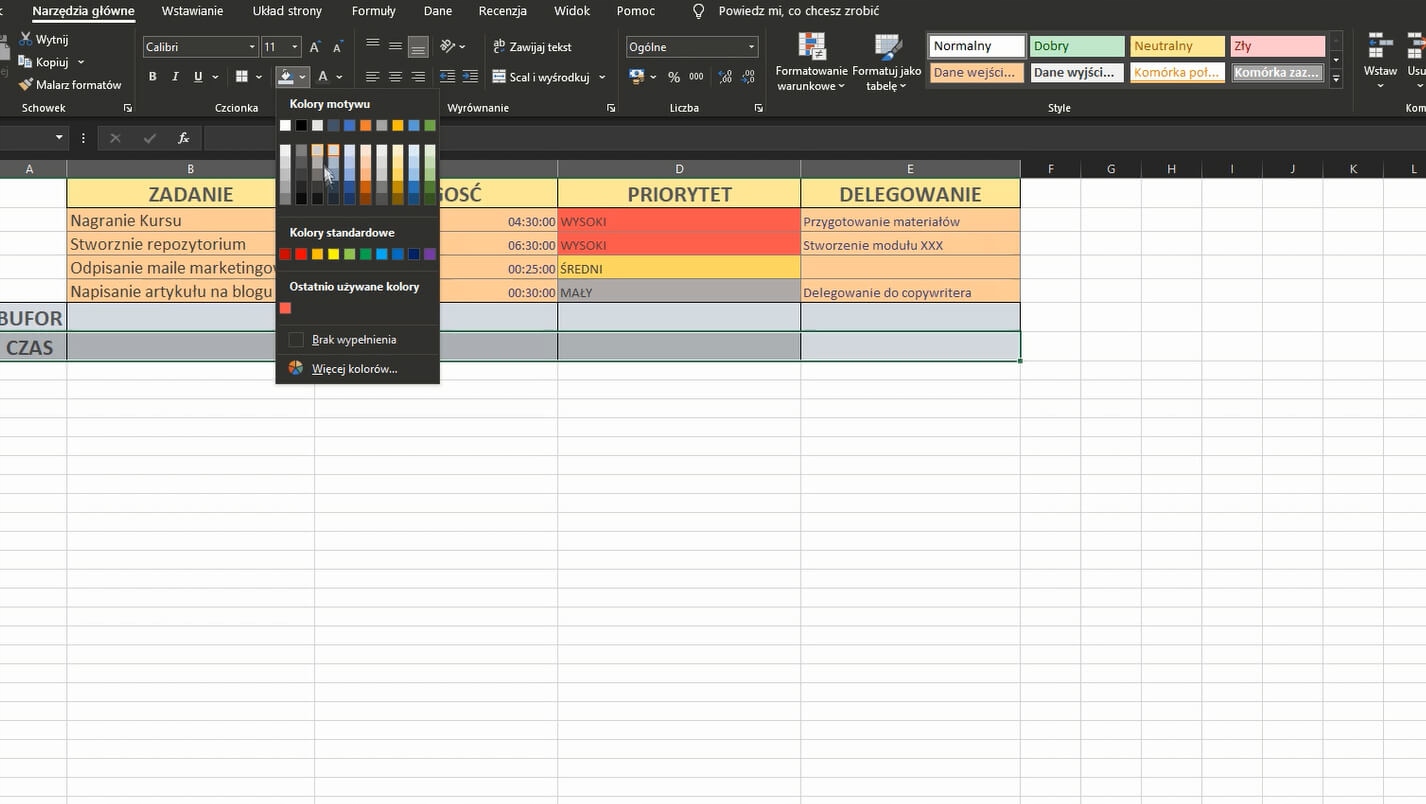Viewport: 1426px width, 804px height.
Task: Open the Calibri font name dropdown
Action: click(x=252, y=47)
